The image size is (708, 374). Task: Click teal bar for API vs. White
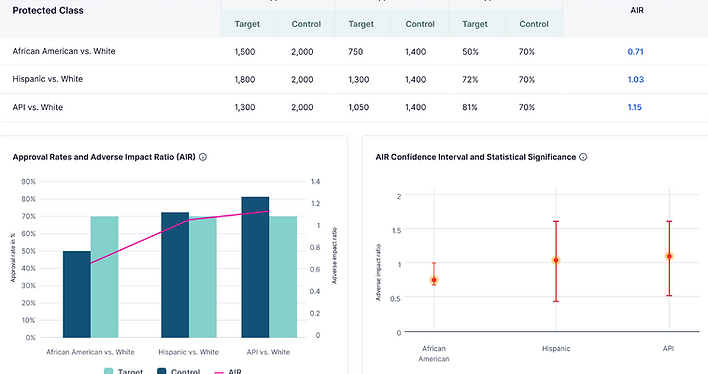point(283,277)
